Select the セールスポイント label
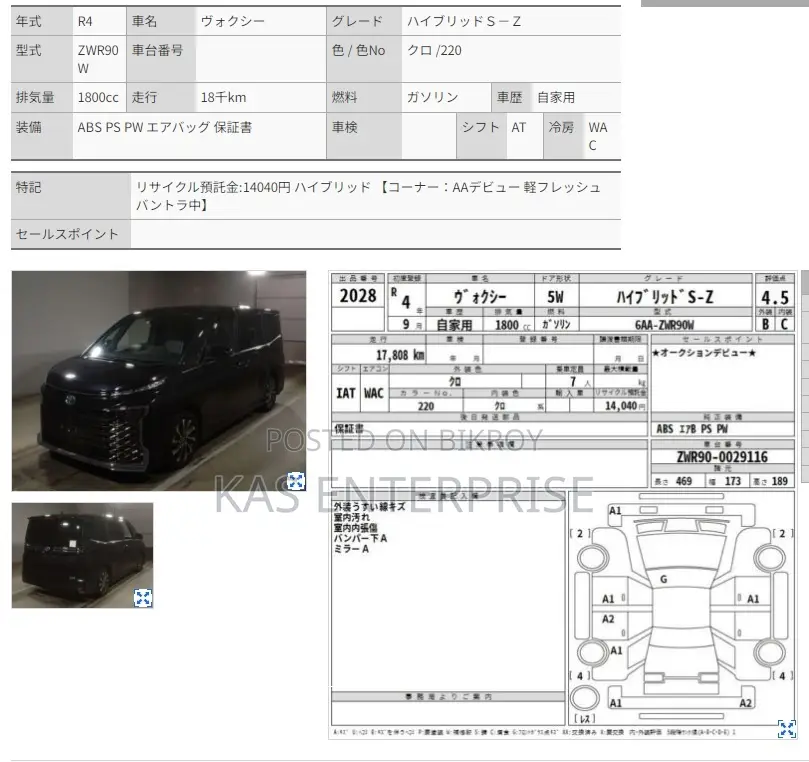The width and height of the screenshot is (809, 762). 67,234
